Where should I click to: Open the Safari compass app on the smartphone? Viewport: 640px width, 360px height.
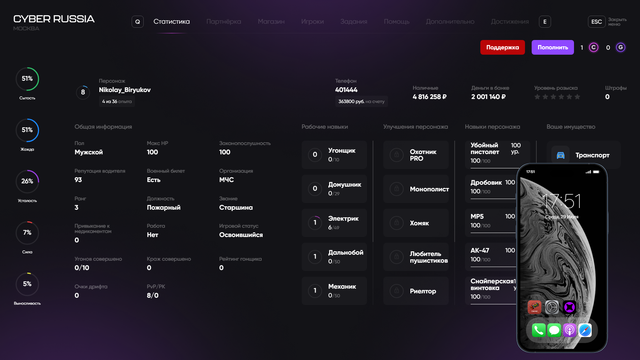pos(585,330)
